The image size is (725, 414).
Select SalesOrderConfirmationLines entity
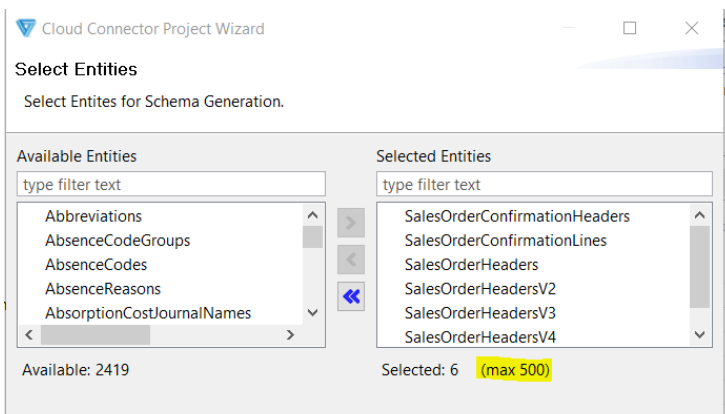point(505,241)
